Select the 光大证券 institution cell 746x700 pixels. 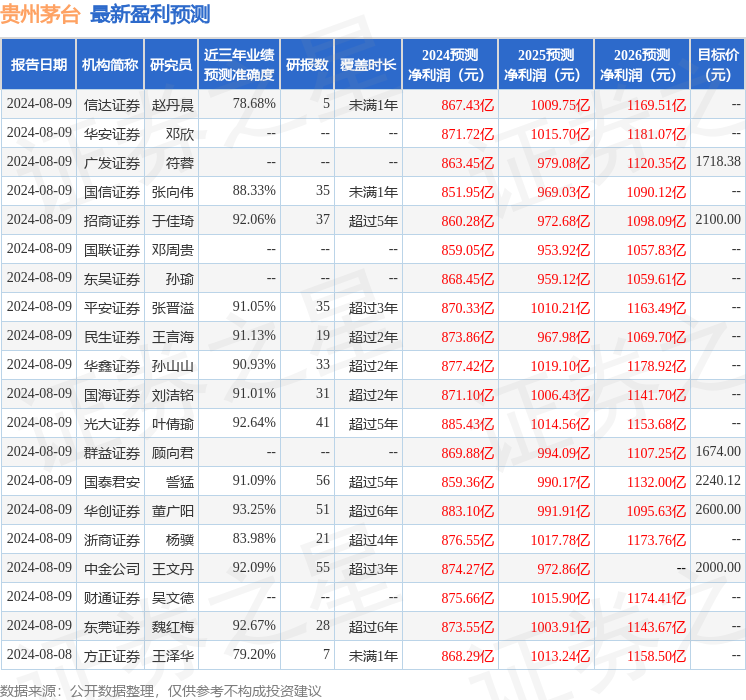click(112, 424)
